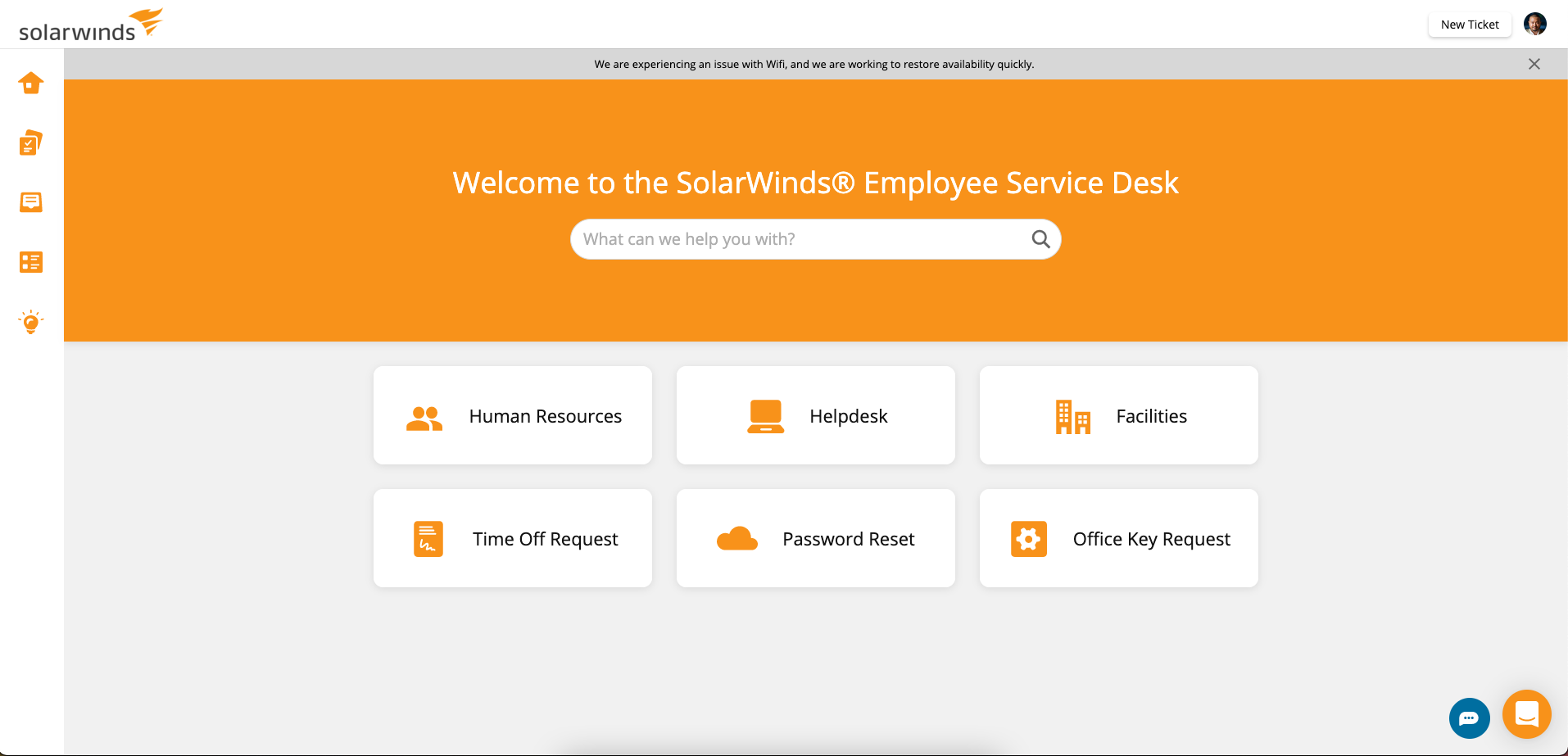This screenshot has width=1568, height=756.
Task: Click the Facilities building icon
Action: [x=1073, y=416]
